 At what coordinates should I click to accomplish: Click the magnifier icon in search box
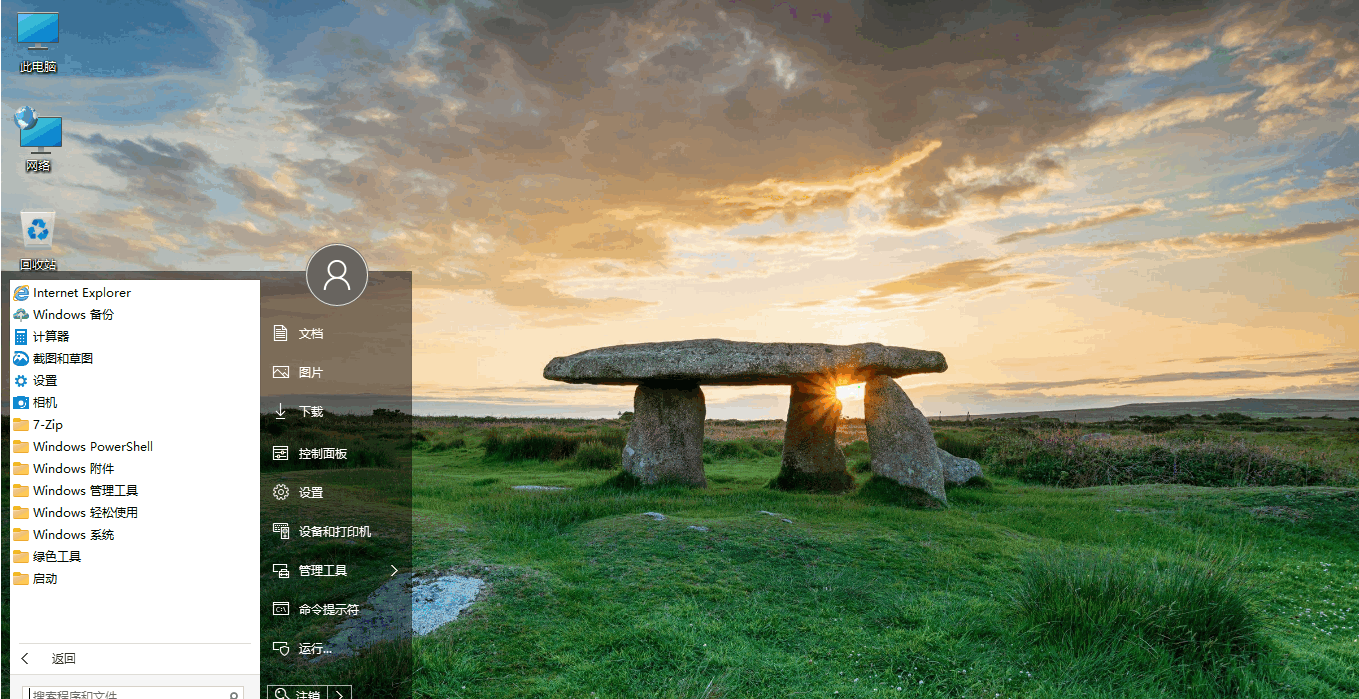click(x=234, y=694)
